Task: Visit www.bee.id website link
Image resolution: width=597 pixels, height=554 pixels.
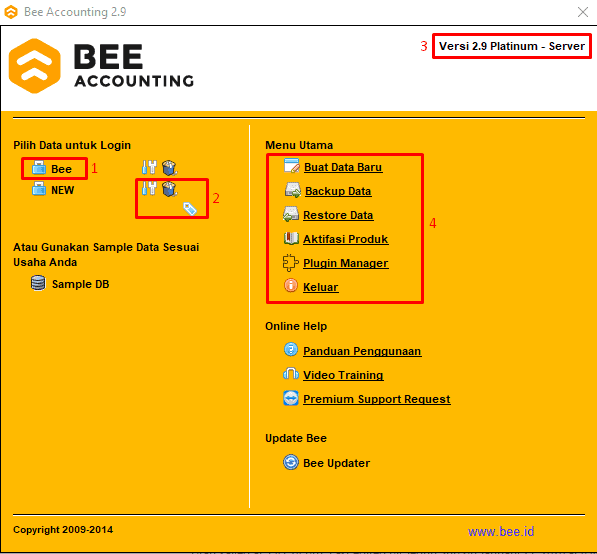Action: (x=501, y=531)
